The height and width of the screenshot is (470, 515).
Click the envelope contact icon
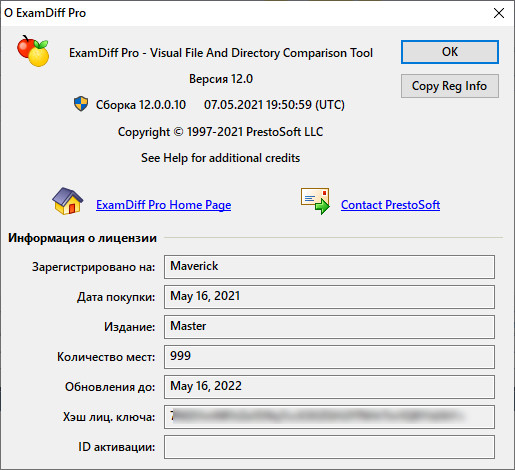click(315, 201)
